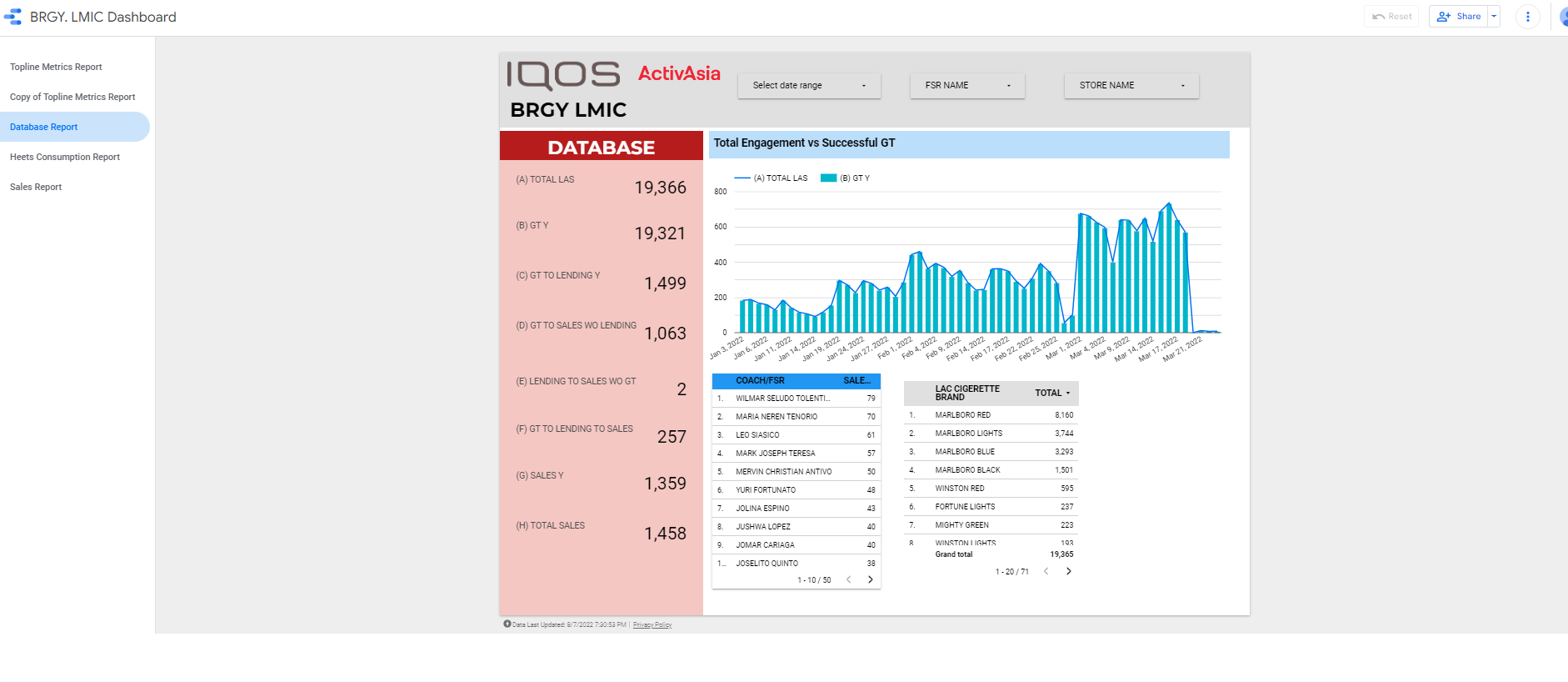
Task: Select JOSELITO QUINTO row
Action: (796, 564)
